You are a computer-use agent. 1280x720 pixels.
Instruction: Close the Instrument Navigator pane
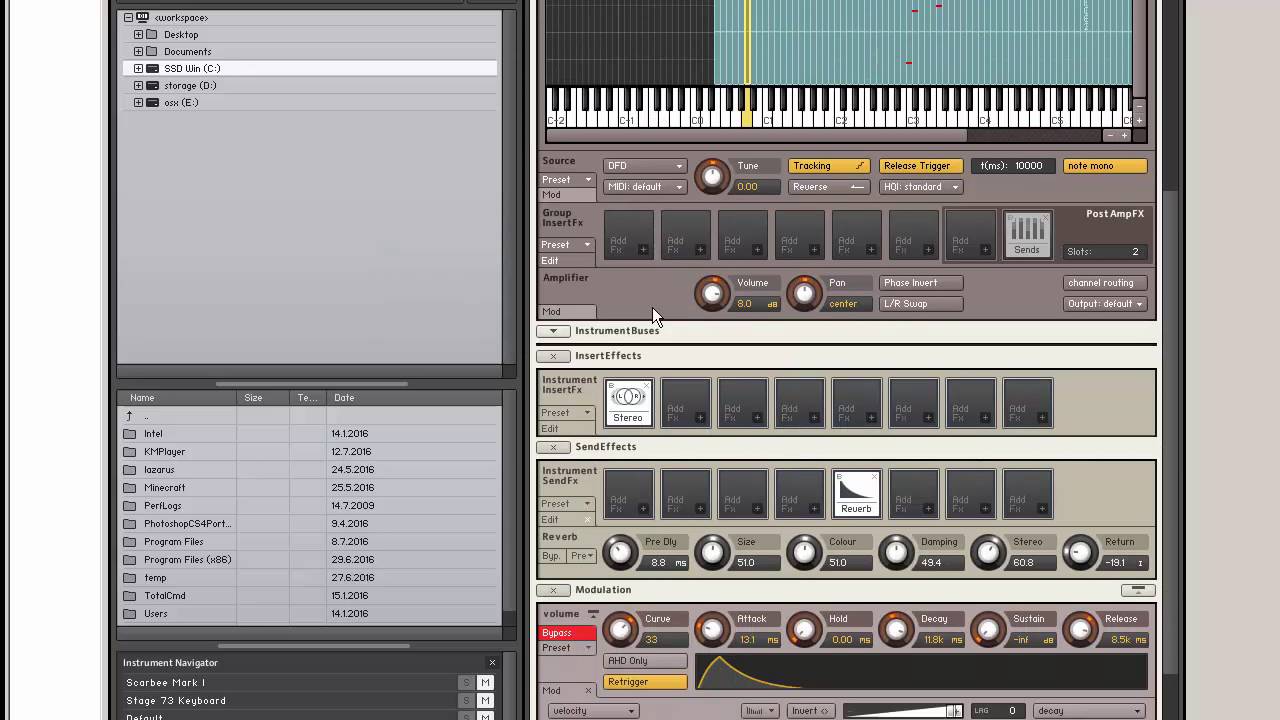[x=492, y=662]
